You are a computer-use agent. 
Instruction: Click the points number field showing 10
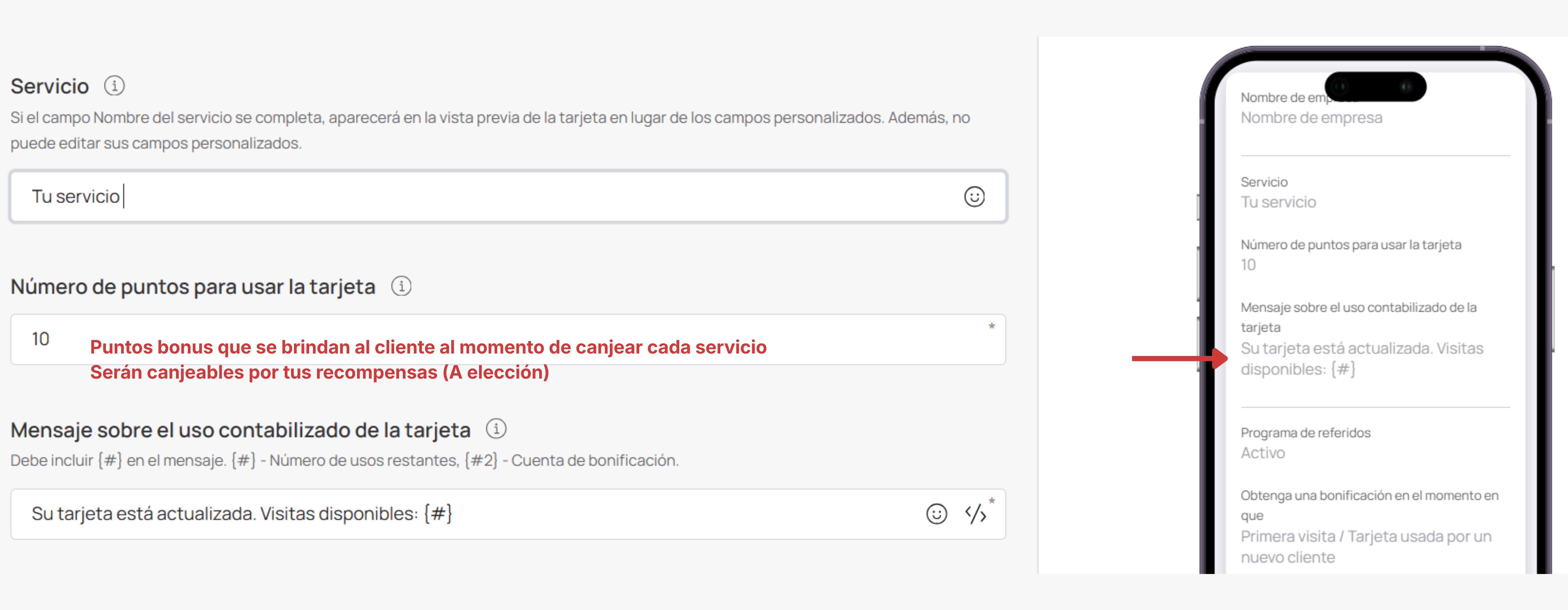[508, 339]
